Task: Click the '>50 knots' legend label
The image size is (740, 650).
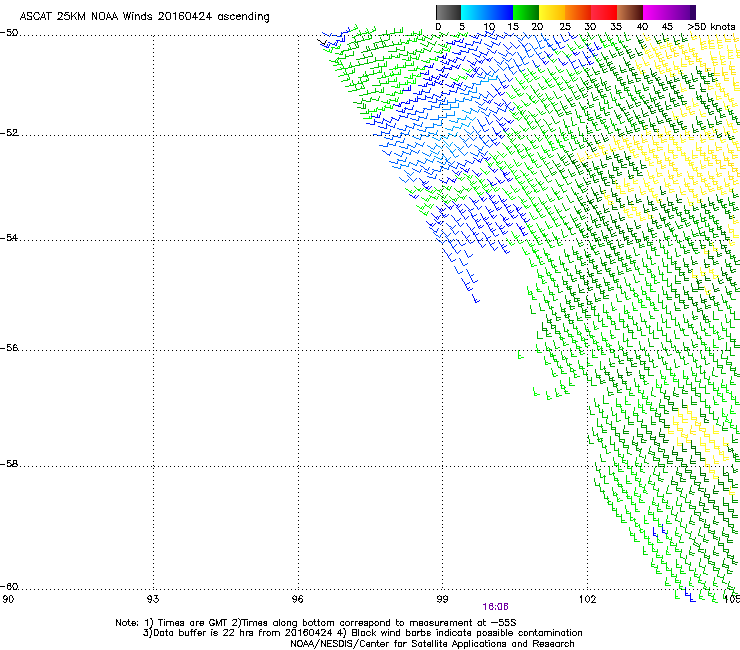Action: click(711, 27)
